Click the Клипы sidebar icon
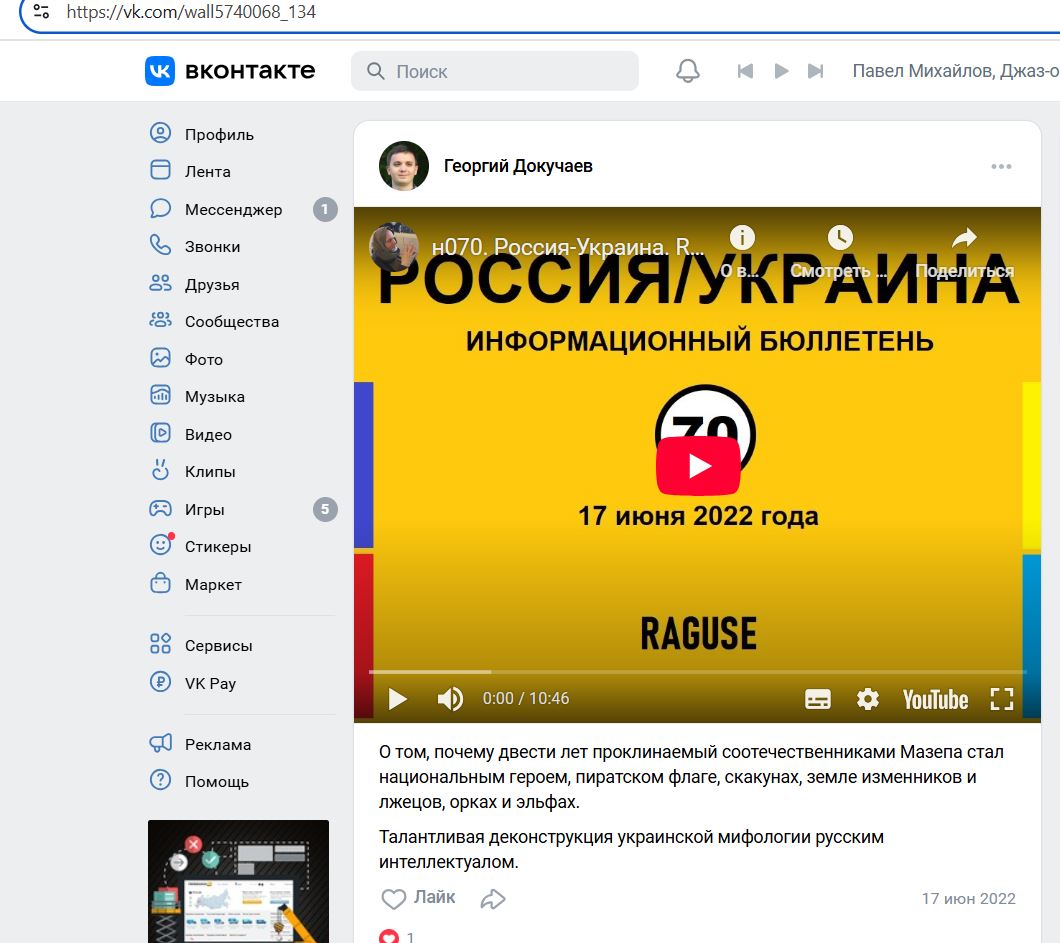 [160, 470]
